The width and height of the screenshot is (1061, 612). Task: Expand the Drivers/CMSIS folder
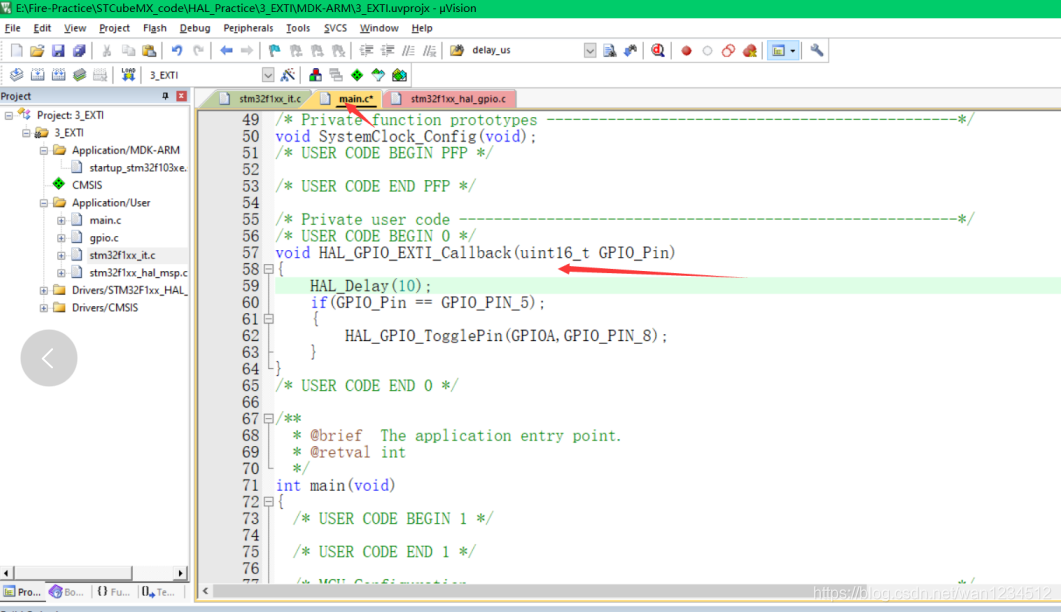tap(45, 308)
